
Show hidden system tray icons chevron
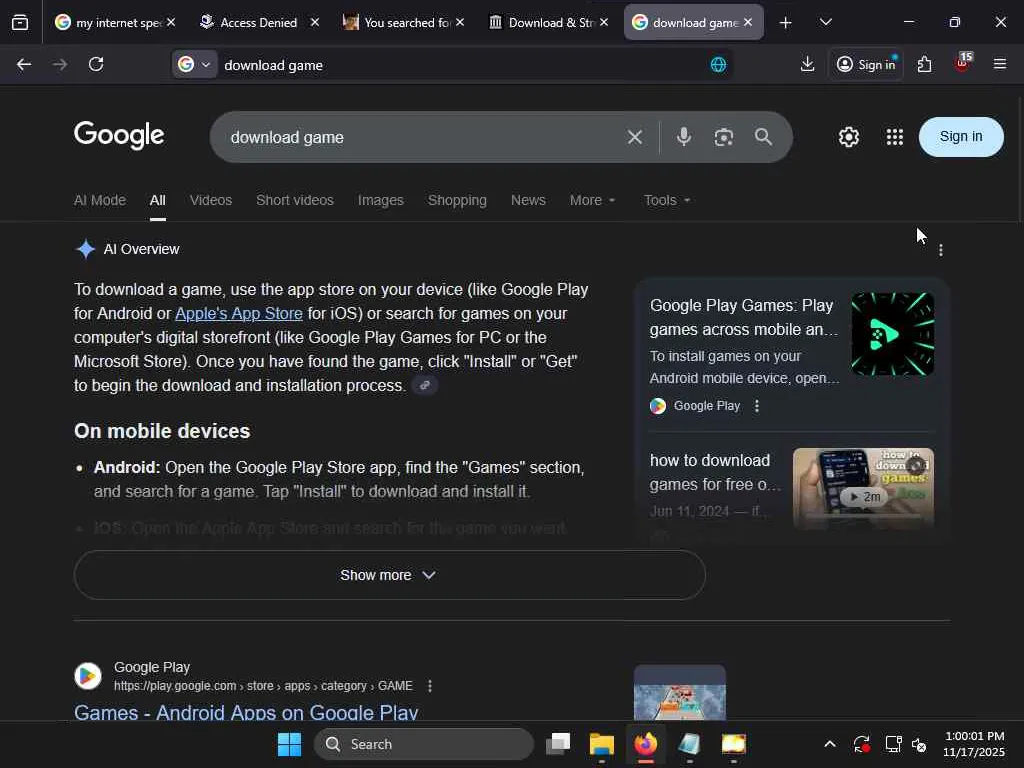pos(829,744)
